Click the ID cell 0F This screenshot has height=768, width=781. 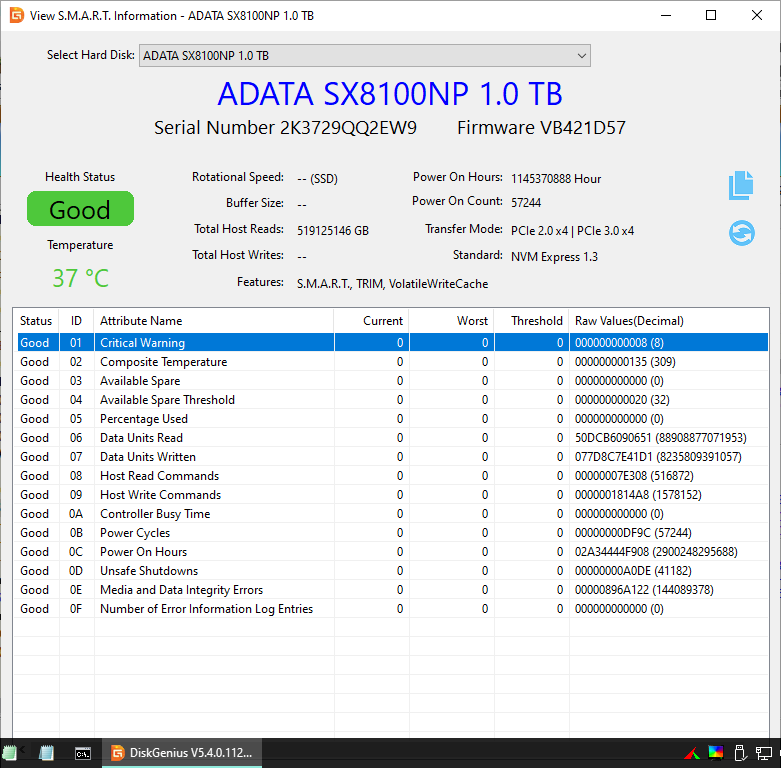(76, 609)
